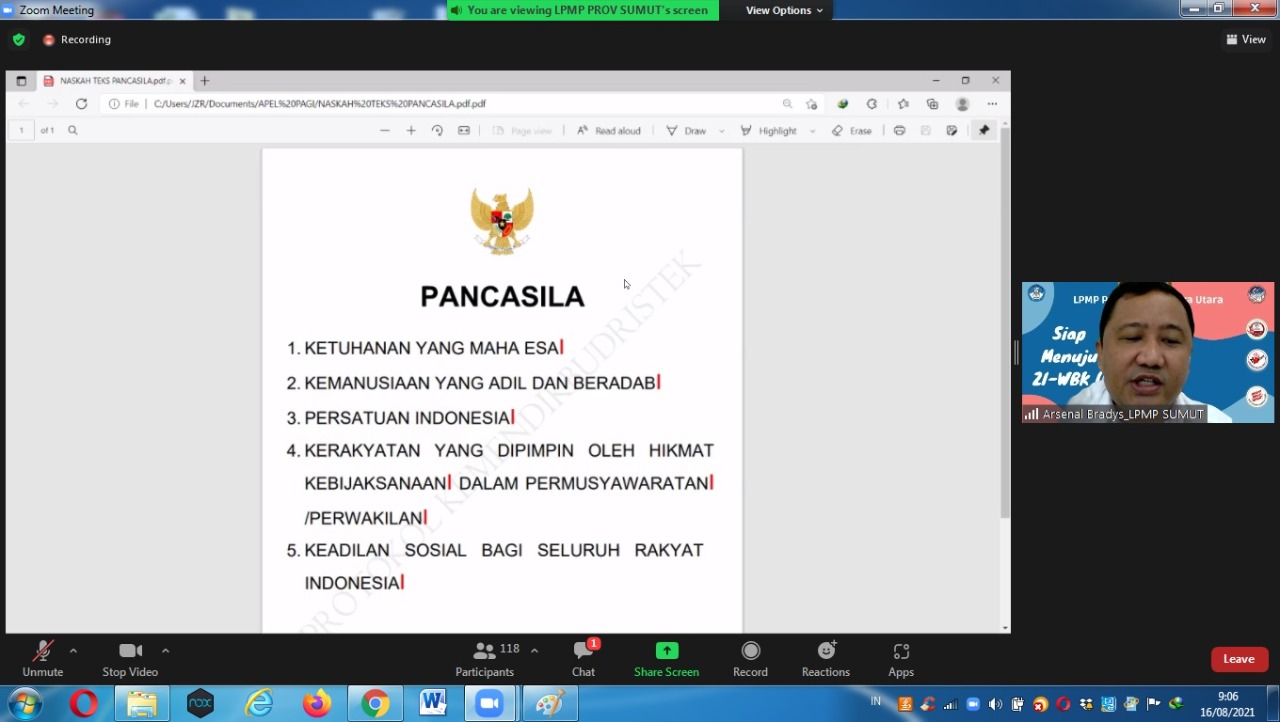
Task: Select the Highlight tool
Action: [768, 131]
